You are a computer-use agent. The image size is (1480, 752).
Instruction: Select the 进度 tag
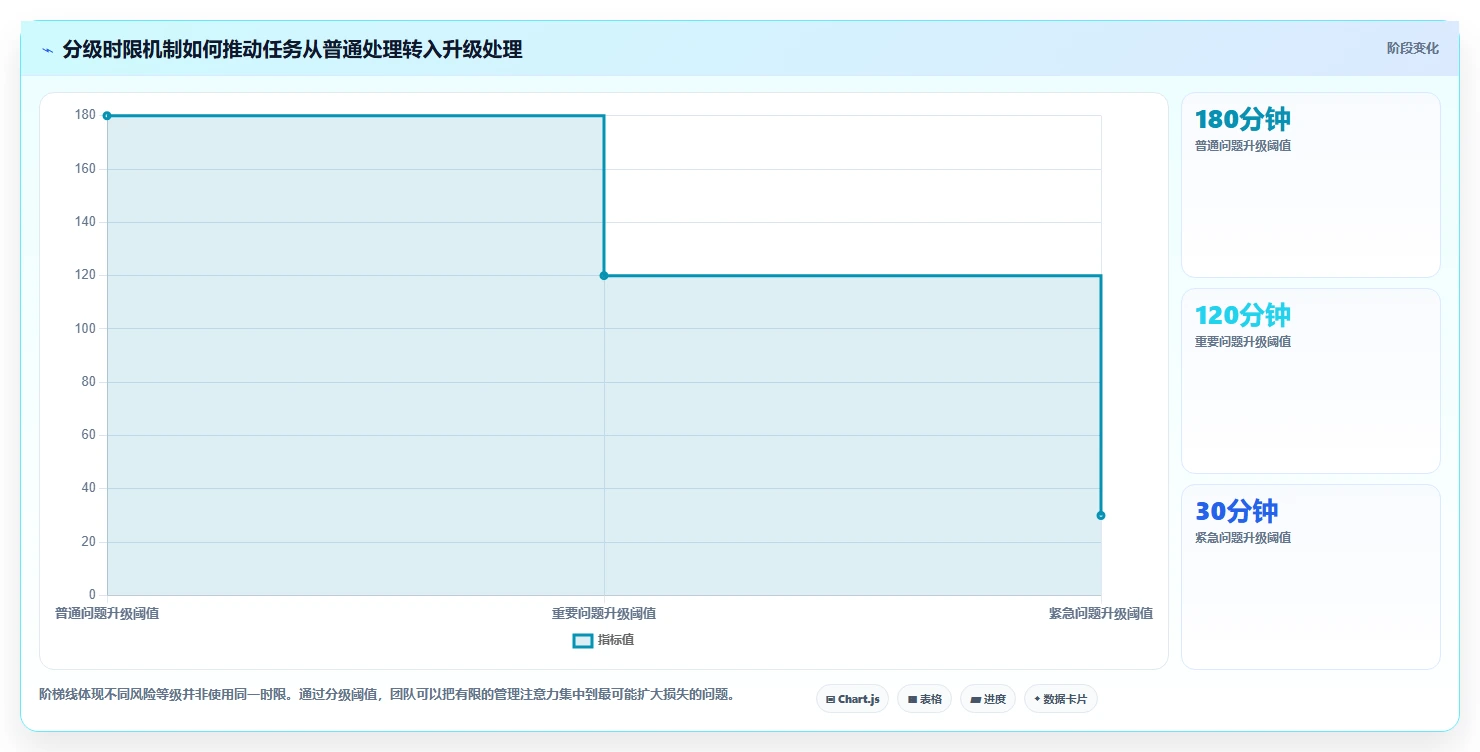coord(987,699)
